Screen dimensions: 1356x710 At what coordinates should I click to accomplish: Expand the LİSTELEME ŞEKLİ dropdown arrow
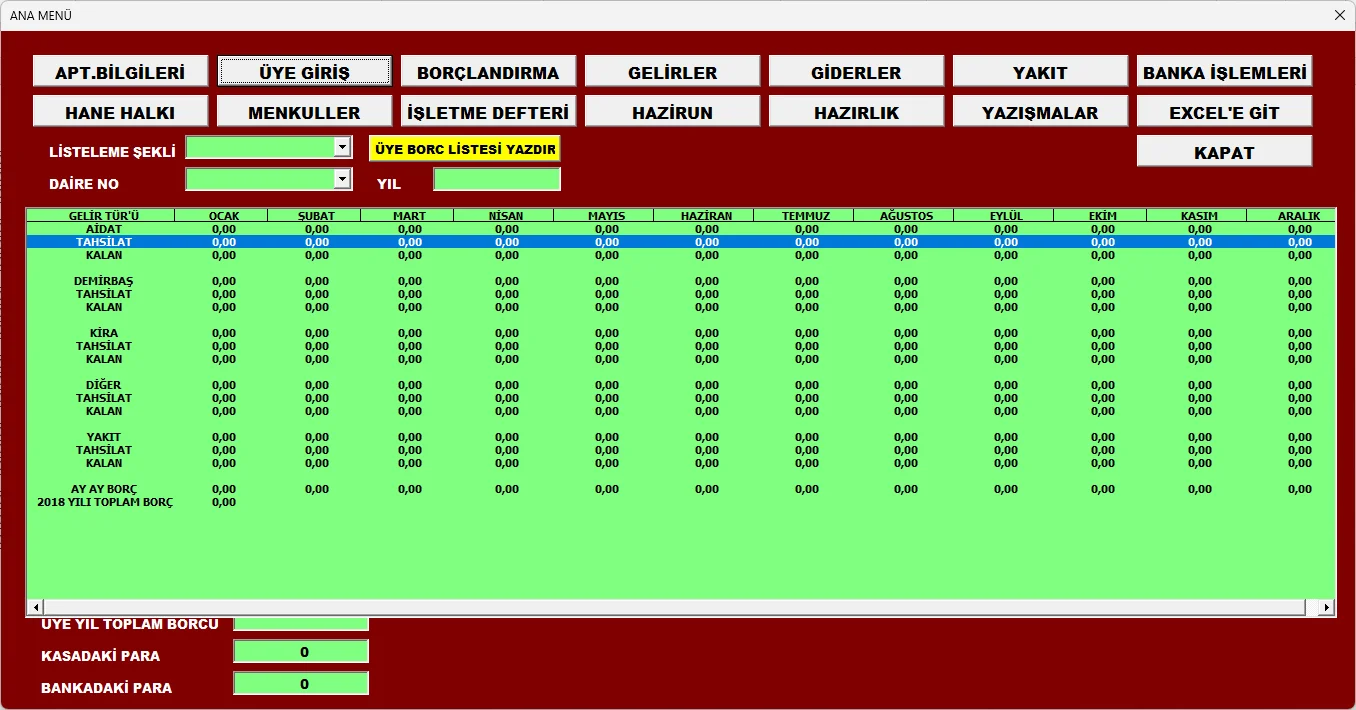342,147
